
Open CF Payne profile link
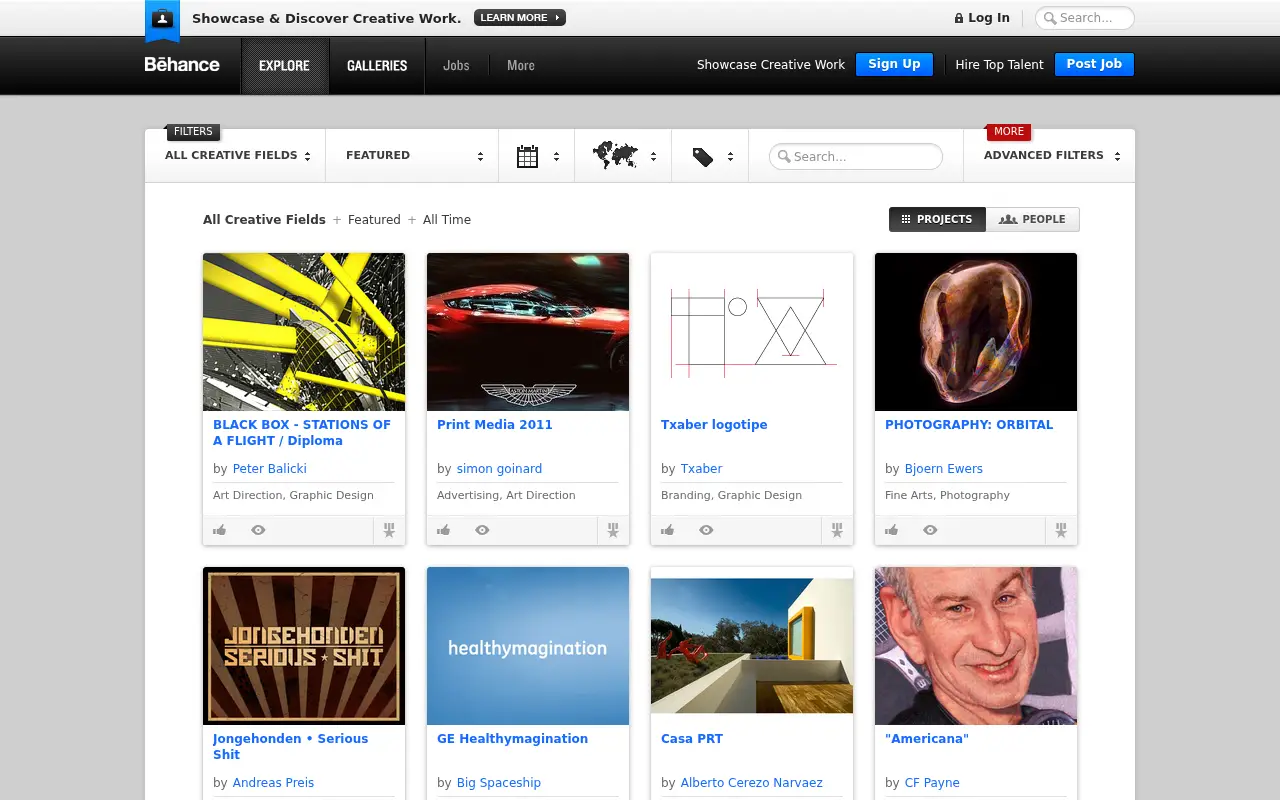[x=932, y=783]
